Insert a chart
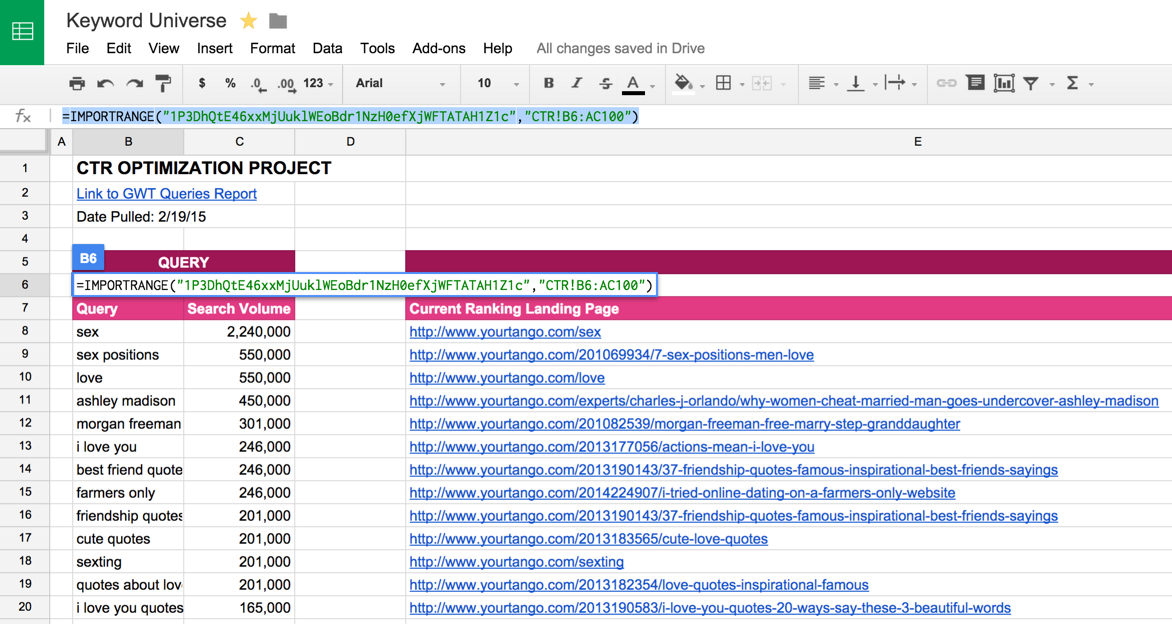1172x624 pixels. [1004, 84]
